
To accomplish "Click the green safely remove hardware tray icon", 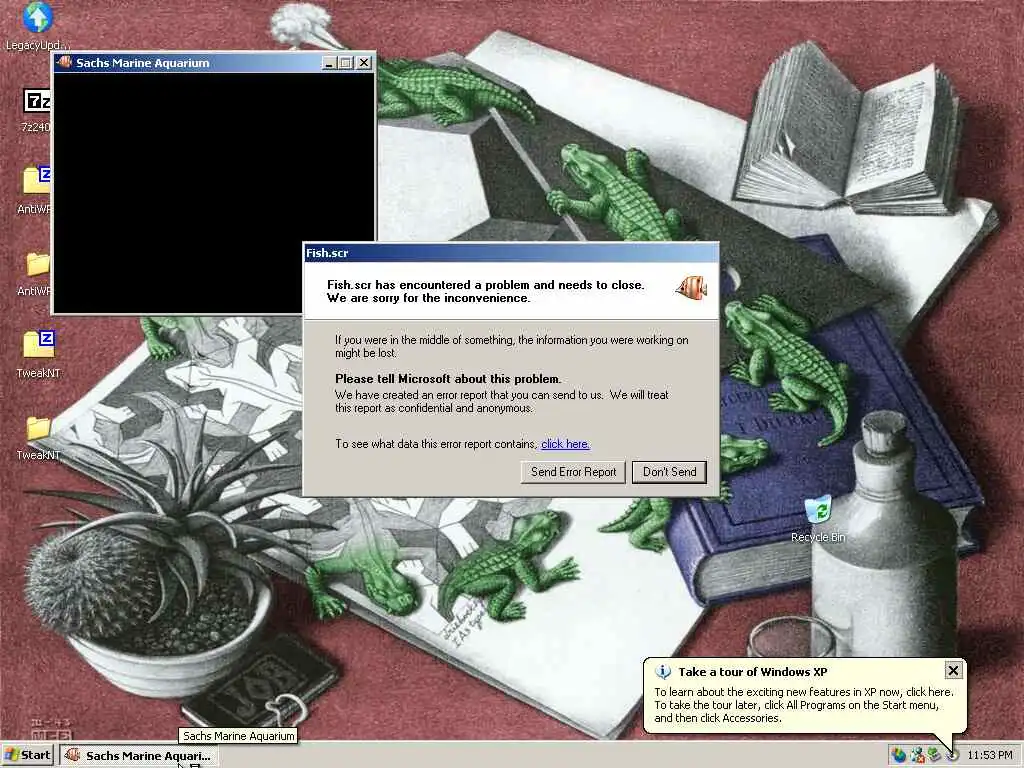I will point(935,756).
